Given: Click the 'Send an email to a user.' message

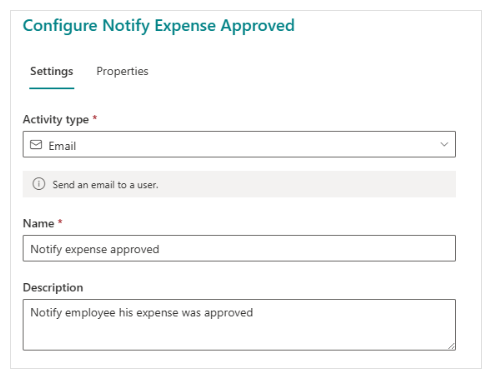Looking at the screenshot, I should pyautogui.click(x=105, y=185).
